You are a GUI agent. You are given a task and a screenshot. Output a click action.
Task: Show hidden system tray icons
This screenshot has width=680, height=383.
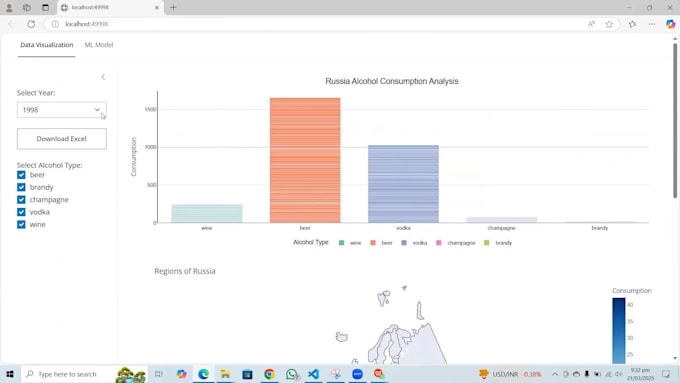[555, 374]
